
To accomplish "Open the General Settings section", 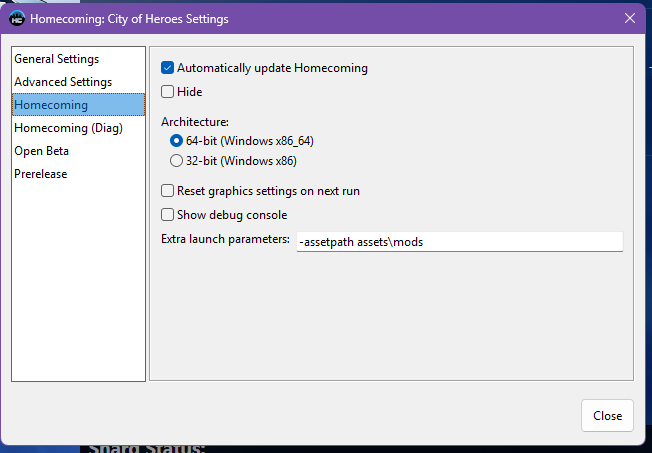I will [56, 59].
